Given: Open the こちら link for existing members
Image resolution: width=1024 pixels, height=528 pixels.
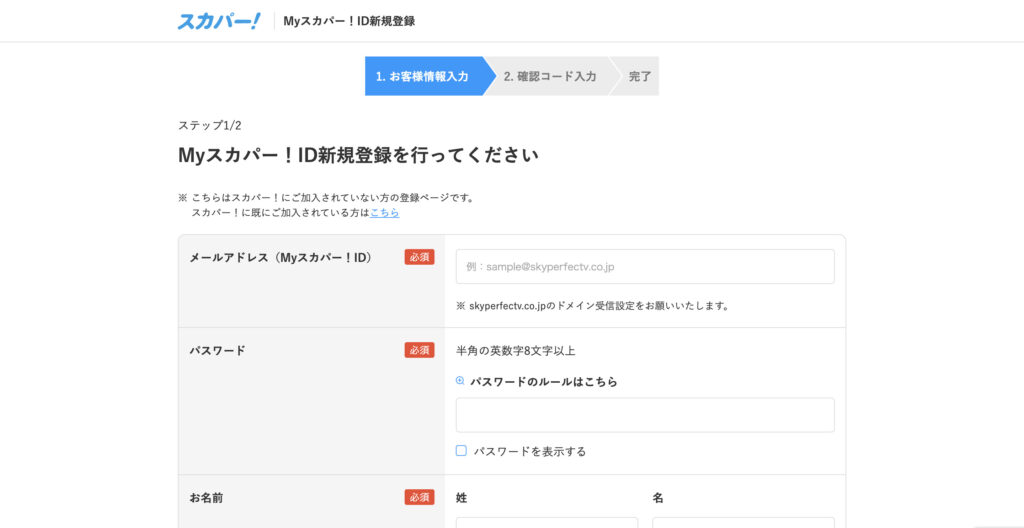Looking at the screenshot, I should (x=385, y=213).
